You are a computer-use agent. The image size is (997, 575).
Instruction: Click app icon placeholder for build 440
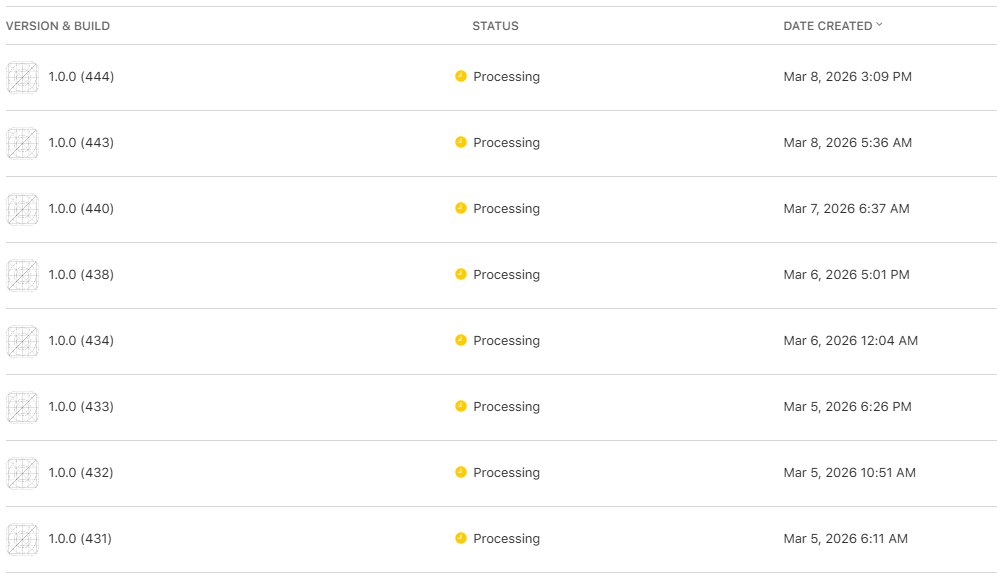click(22, 209)
